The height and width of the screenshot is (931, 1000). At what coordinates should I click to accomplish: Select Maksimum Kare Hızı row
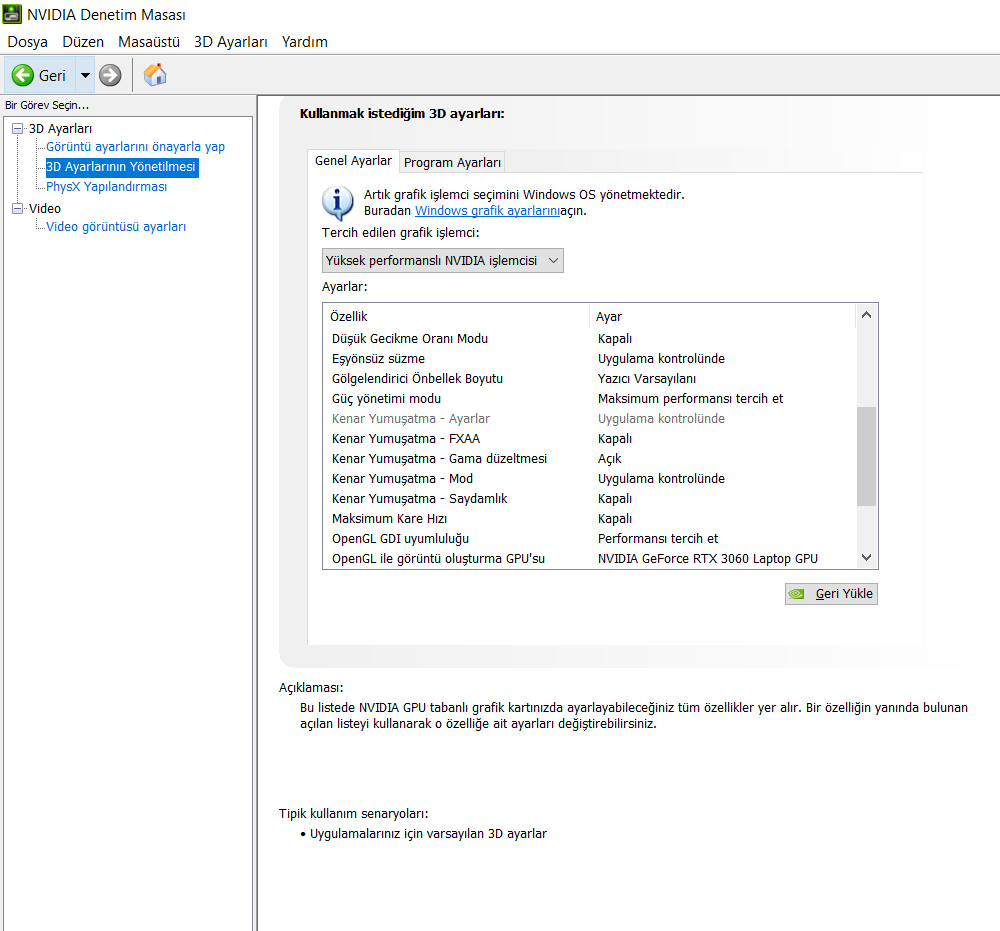(590, 518)
